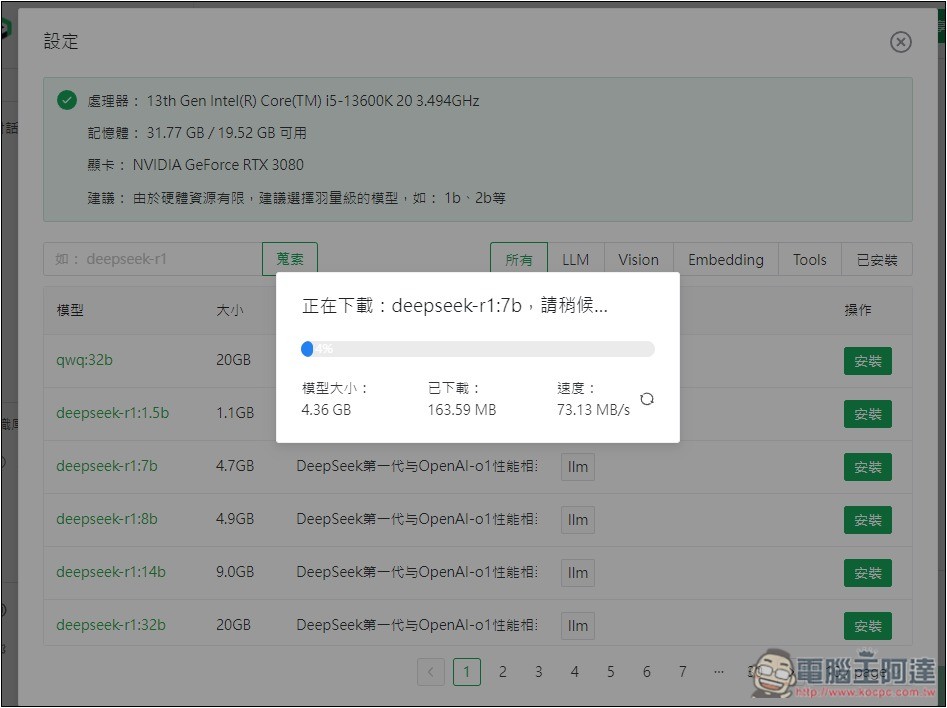Go to pagination page 6
947x708 pixels.
tap(647, 672)
